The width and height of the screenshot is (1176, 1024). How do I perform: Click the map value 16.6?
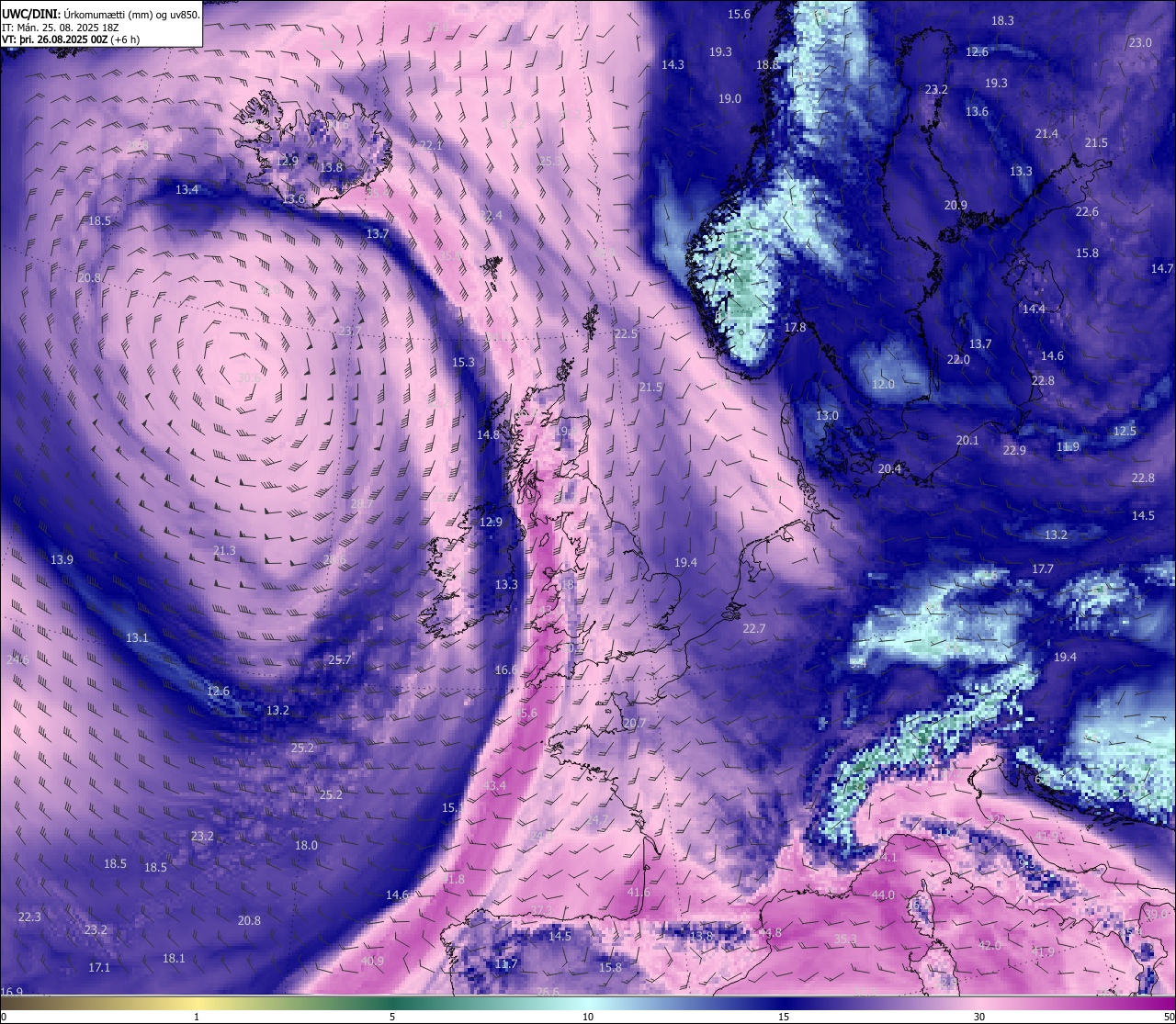coord(506,670)
